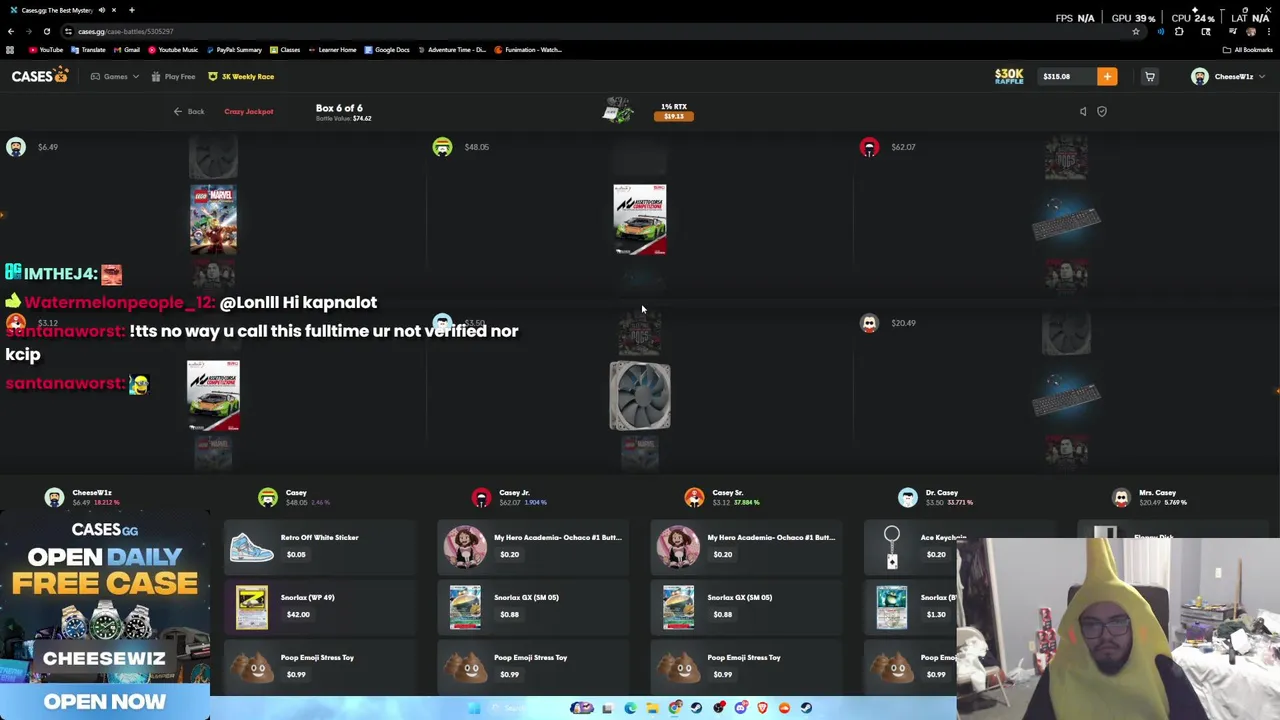Click the provably fair shield icon

tap(1102, 111)
